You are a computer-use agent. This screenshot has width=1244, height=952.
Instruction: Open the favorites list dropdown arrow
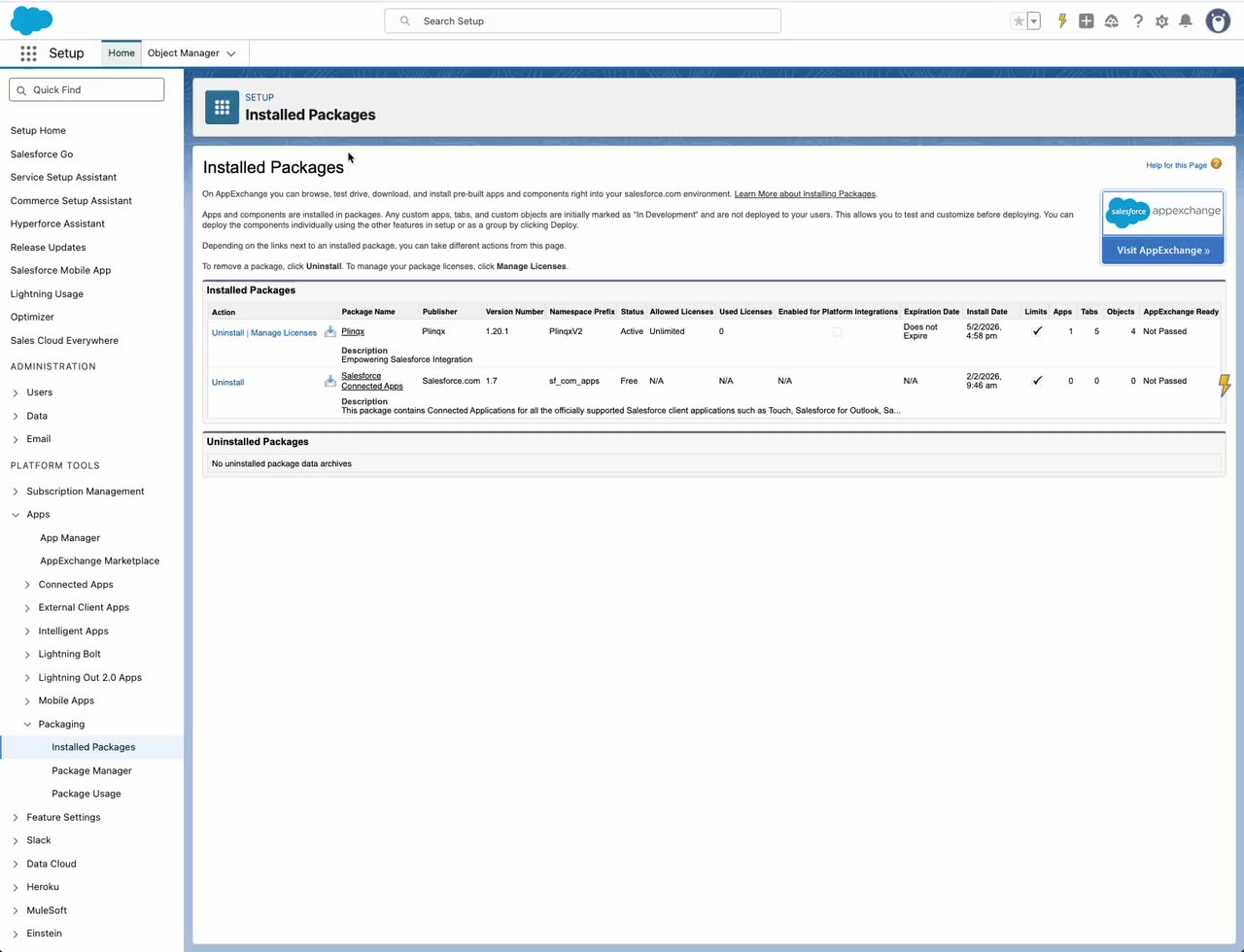pos(1034,20)
